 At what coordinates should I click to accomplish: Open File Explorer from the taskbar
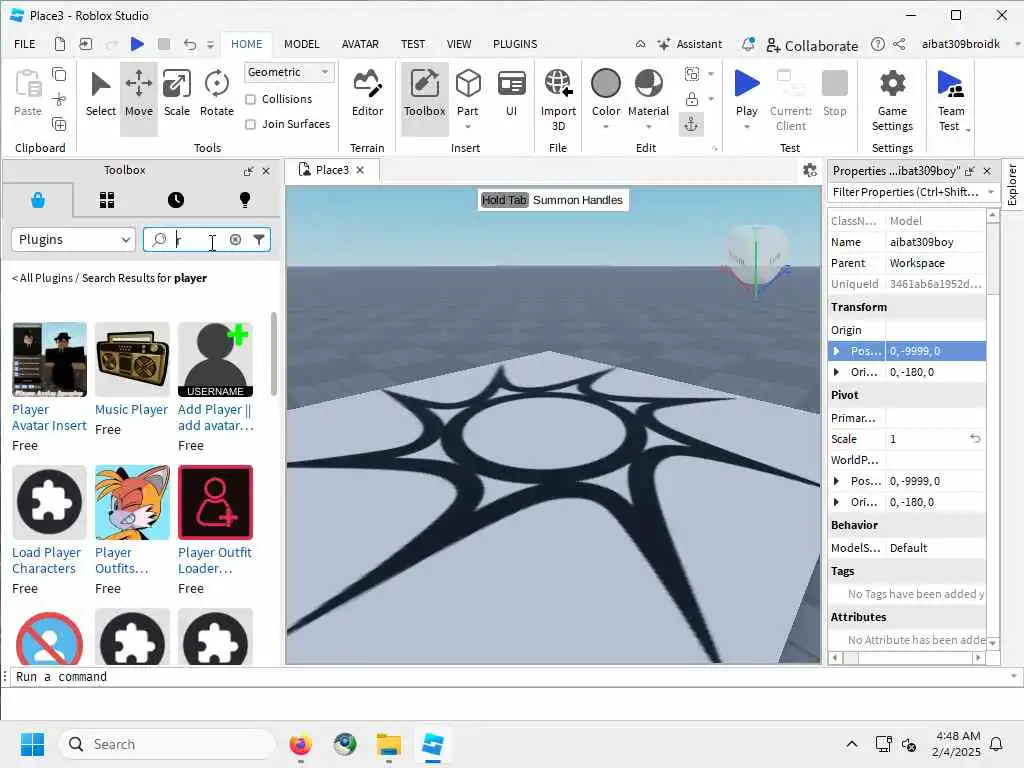point(389,744)
